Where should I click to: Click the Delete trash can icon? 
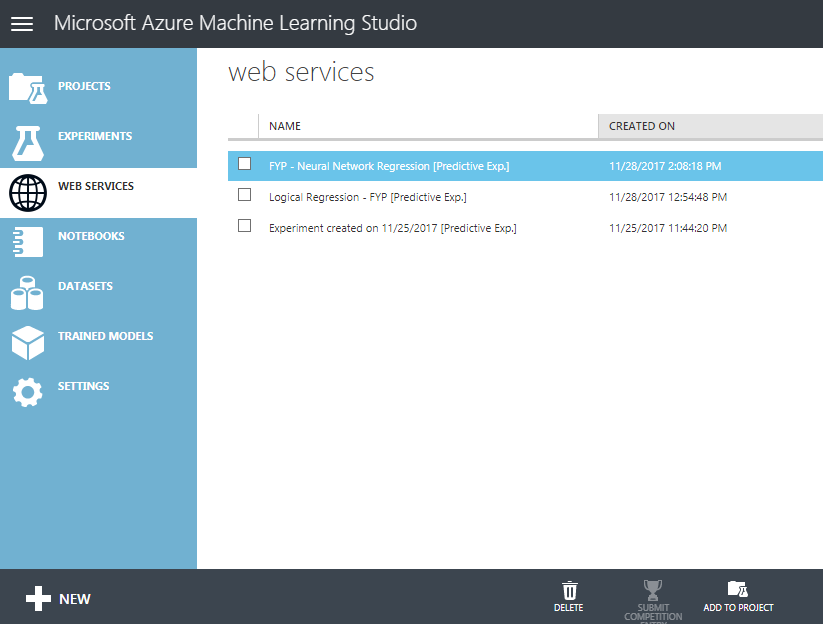[569, 590]
